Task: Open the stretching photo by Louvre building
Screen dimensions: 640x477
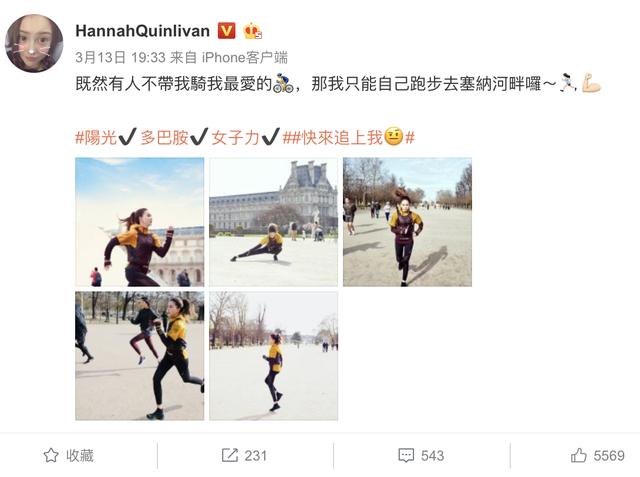Action: pos(273,222)
